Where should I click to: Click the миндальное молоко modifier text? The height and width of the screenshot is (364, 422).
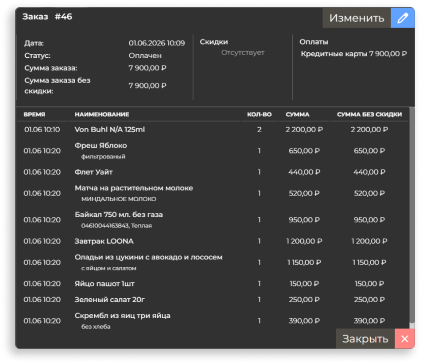(x=119, y=199)
